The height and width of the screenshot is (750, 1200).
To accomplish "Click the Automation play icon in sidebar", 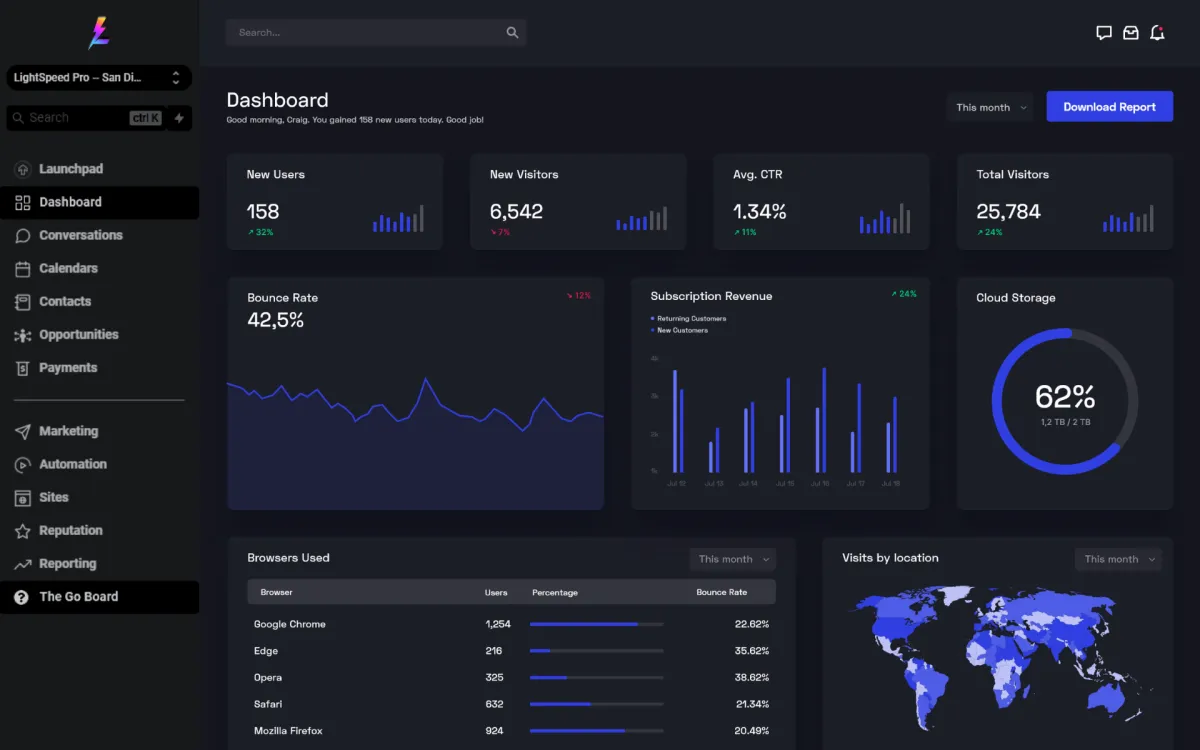I will tap(22, 465).
